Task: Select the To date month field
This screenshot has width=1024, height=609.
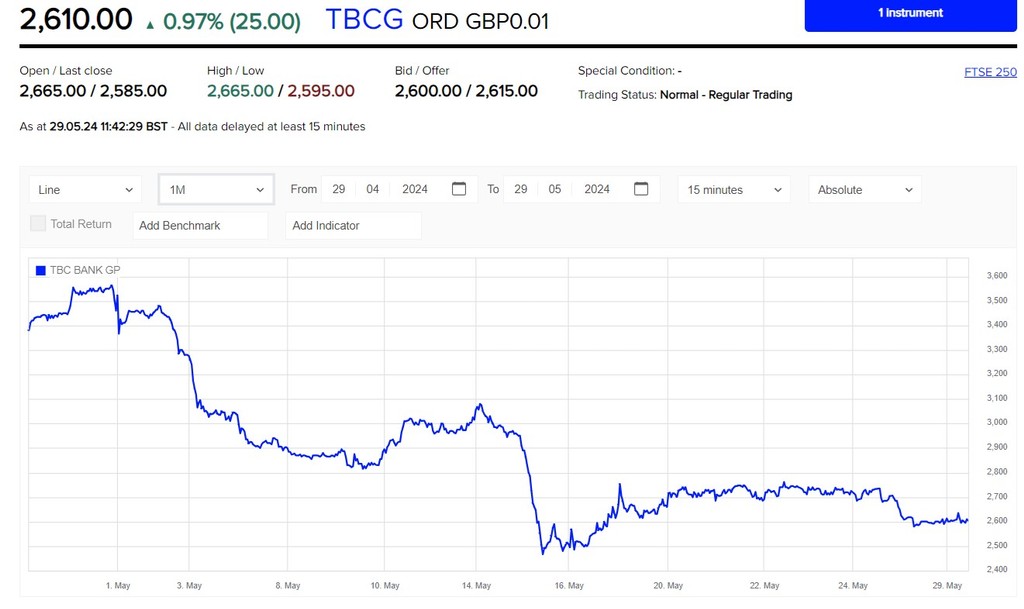Action: pyautogui.click(x=555, y=189)
